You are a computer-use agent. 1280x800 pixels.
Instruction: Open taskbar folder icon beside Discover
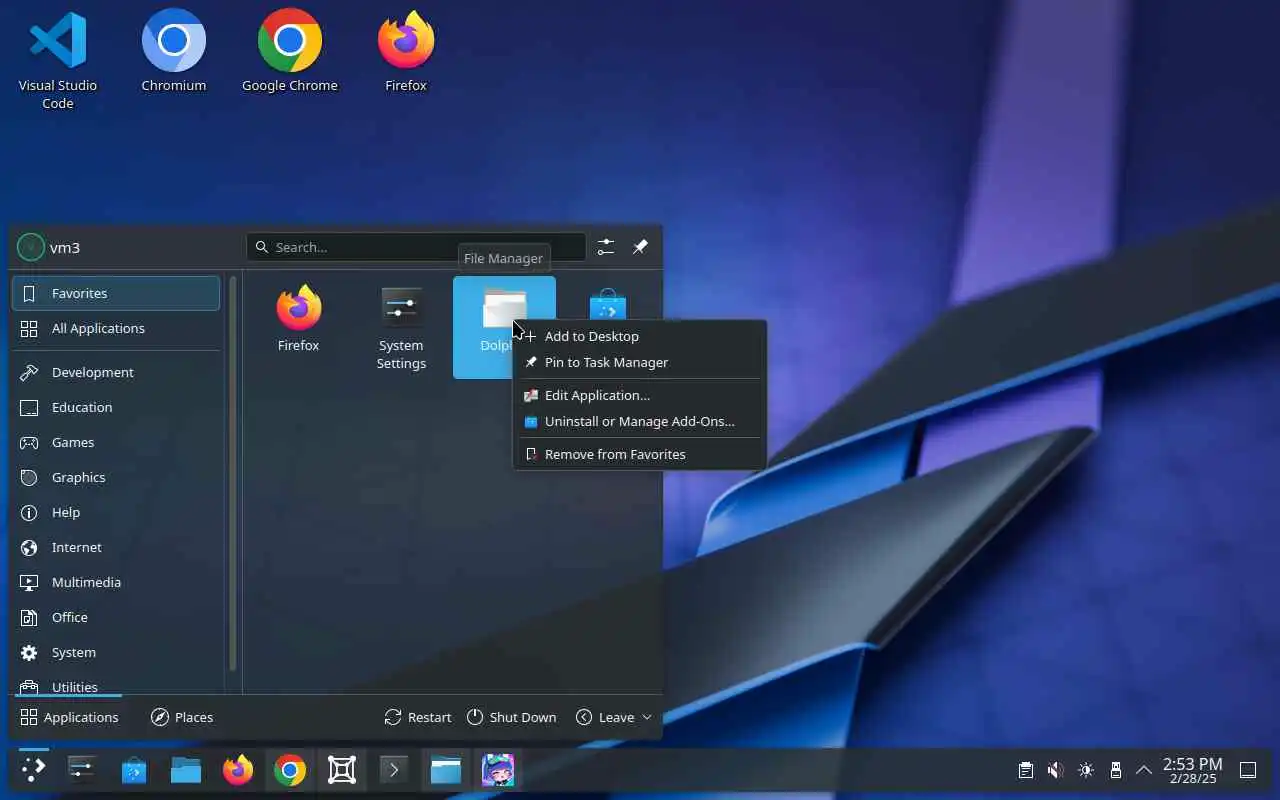point(186,770)
